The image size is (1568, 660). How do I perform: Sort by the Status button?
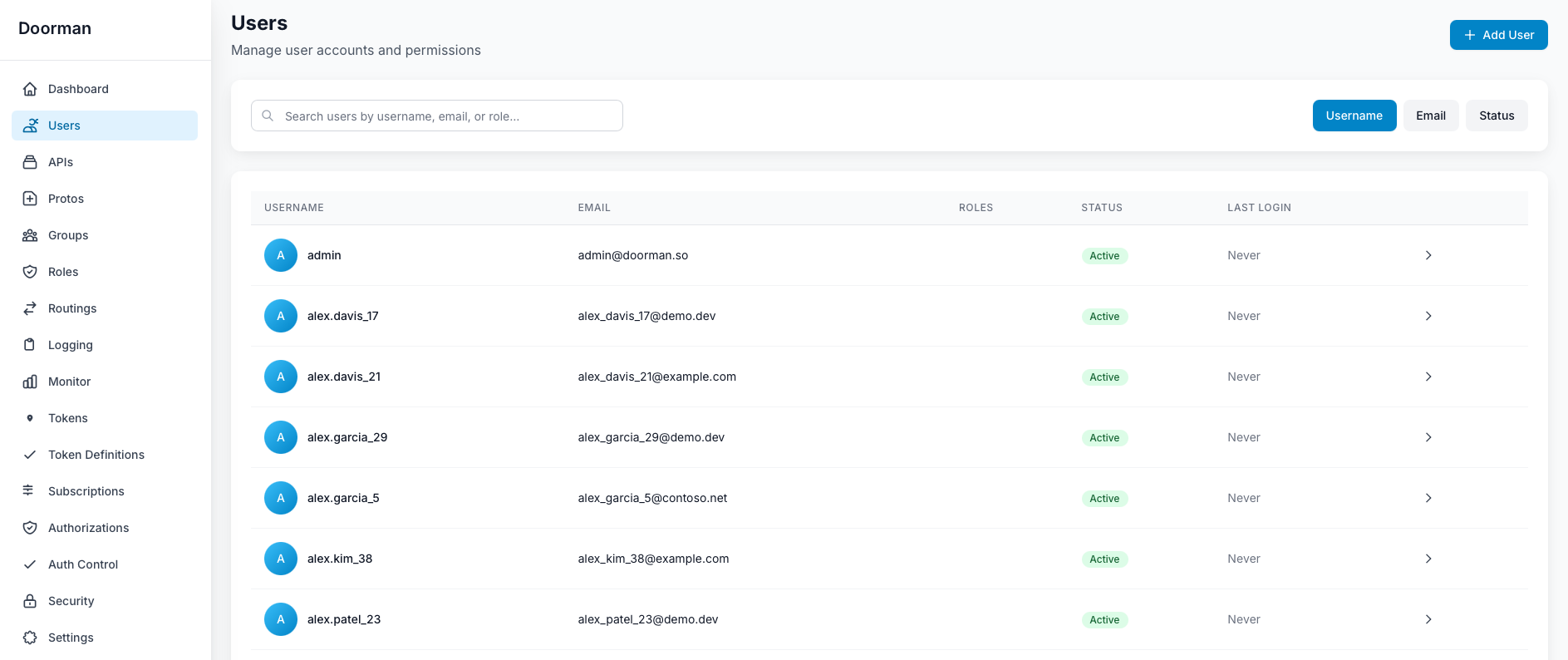click(x=1497, y=116)
